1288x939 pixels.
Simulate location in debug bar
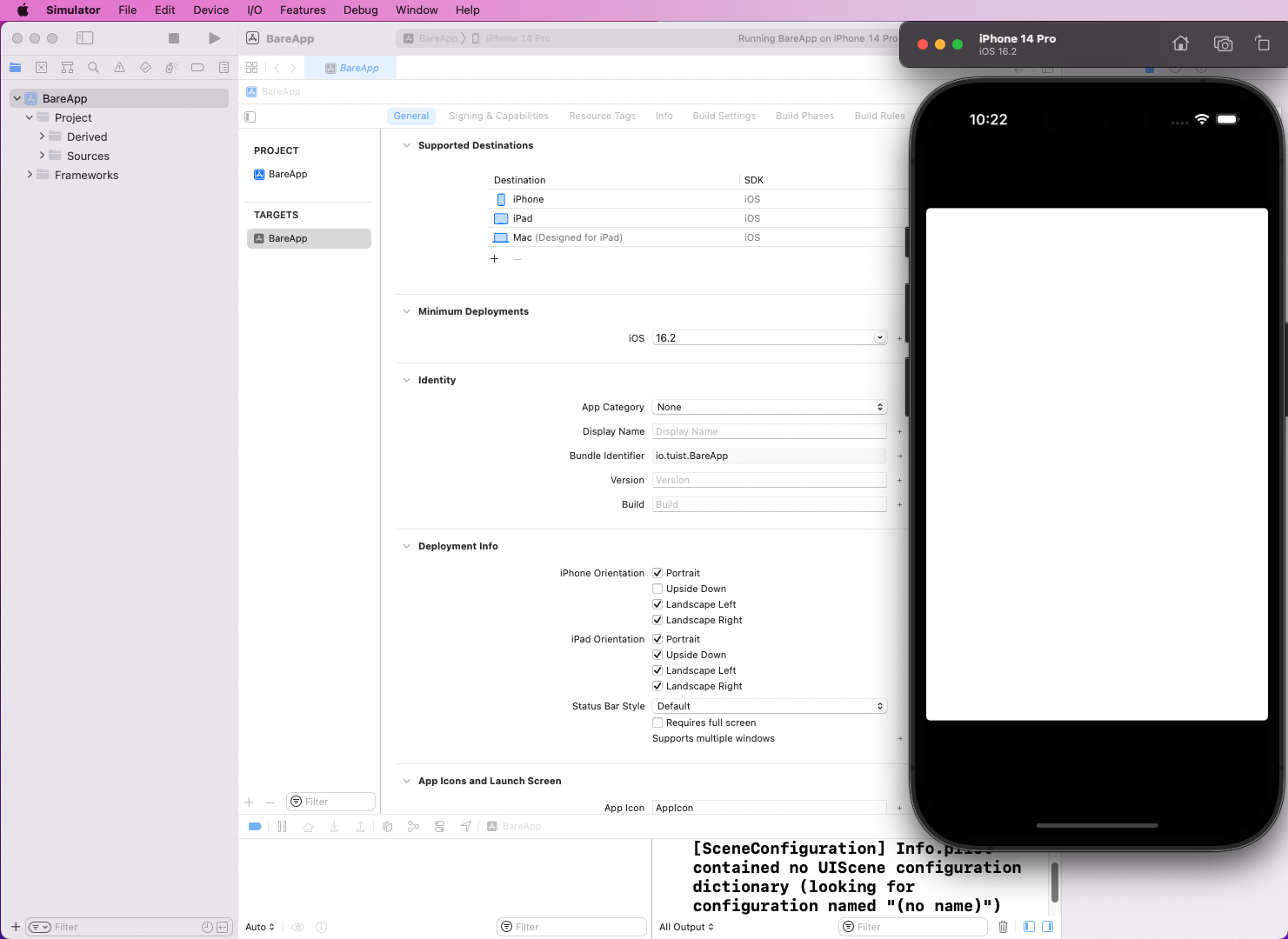pyautogui.click(x=466, y=826)
